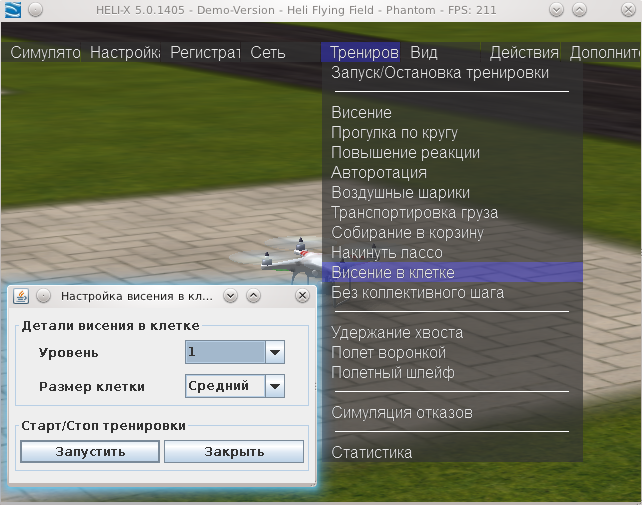
Task: Select Запуск/Остановка тренировки menu entry
Action: (452, 73)
